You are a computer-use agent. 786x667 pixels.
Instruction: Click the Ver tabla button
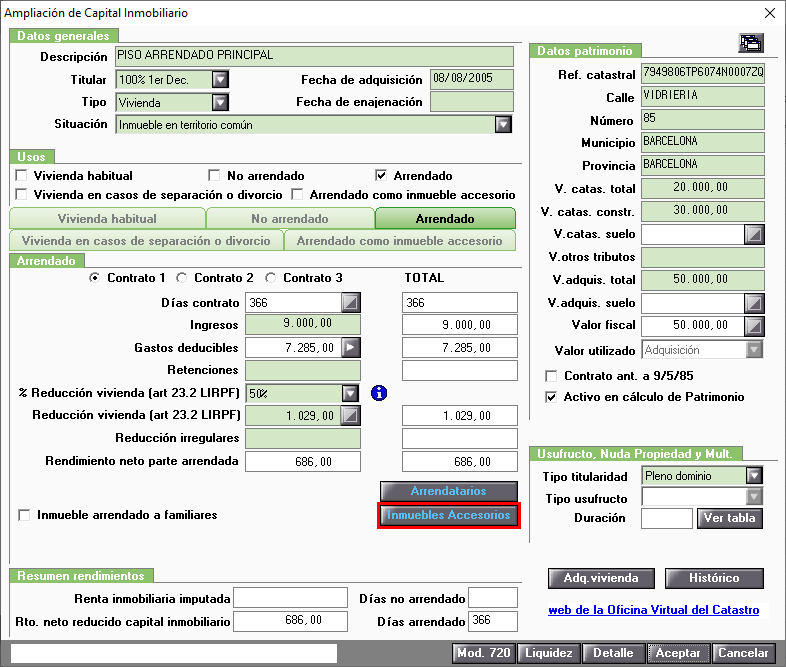(730, 518)
